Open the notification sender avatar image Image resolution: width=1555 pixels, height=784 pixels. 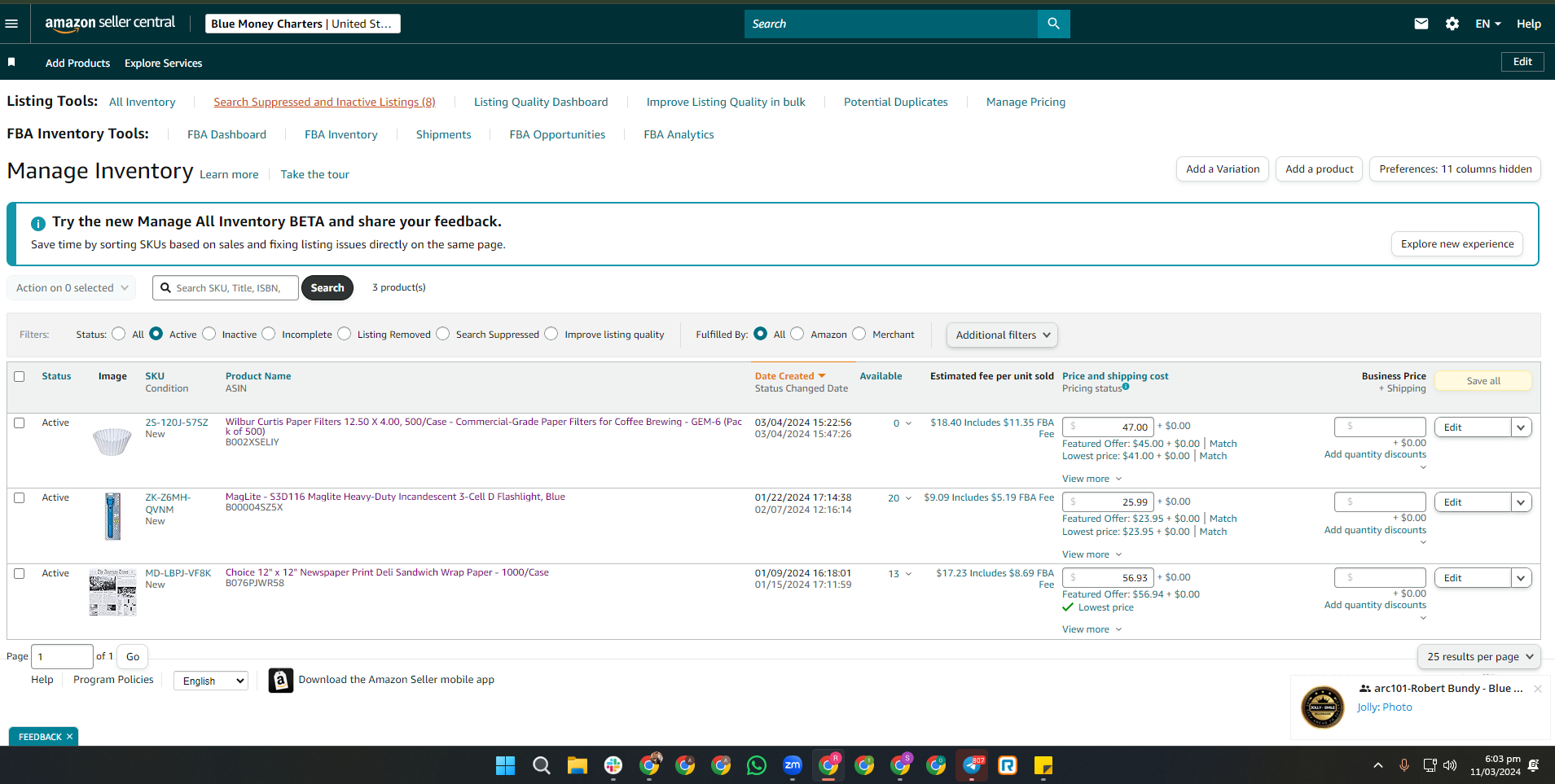tap(1323, 707)
